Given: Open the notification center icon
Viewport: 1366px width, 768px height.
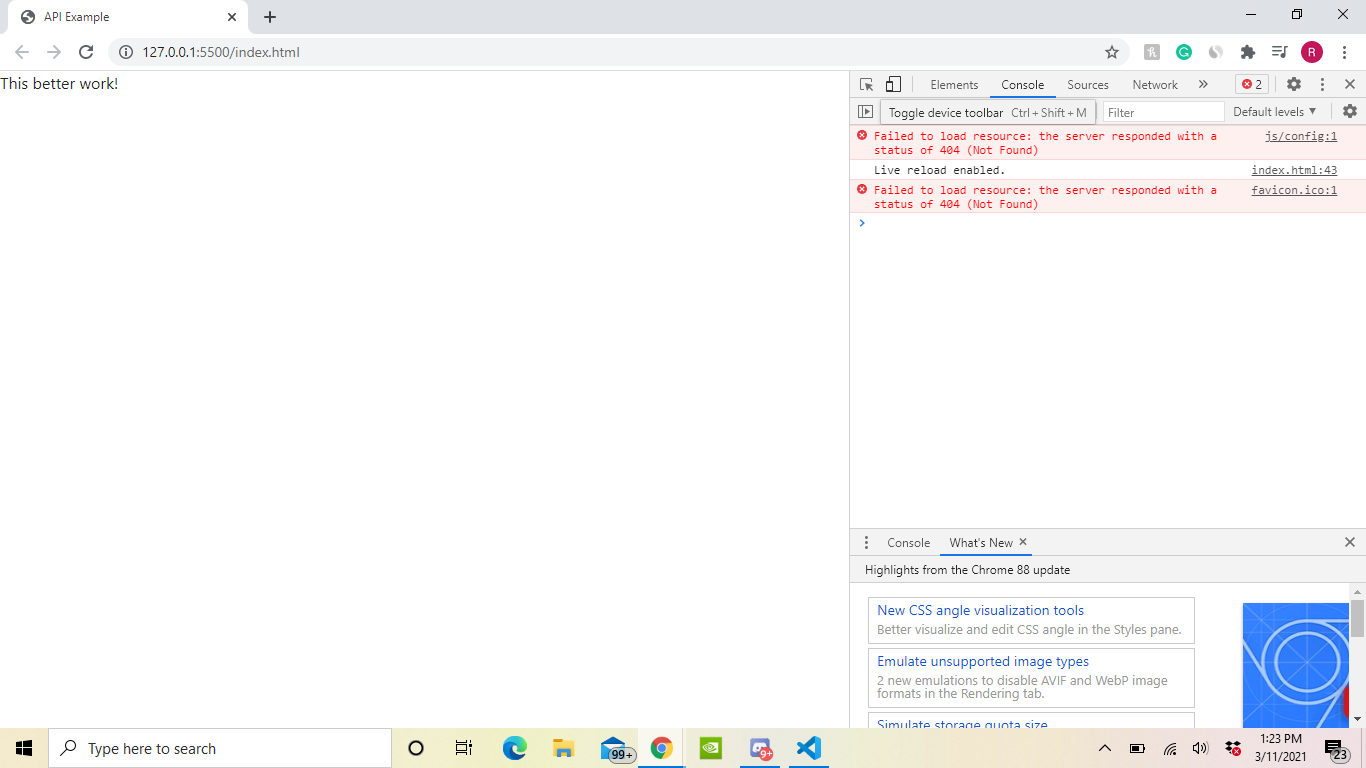Looking at the screenshot, I should point(1336,749).
